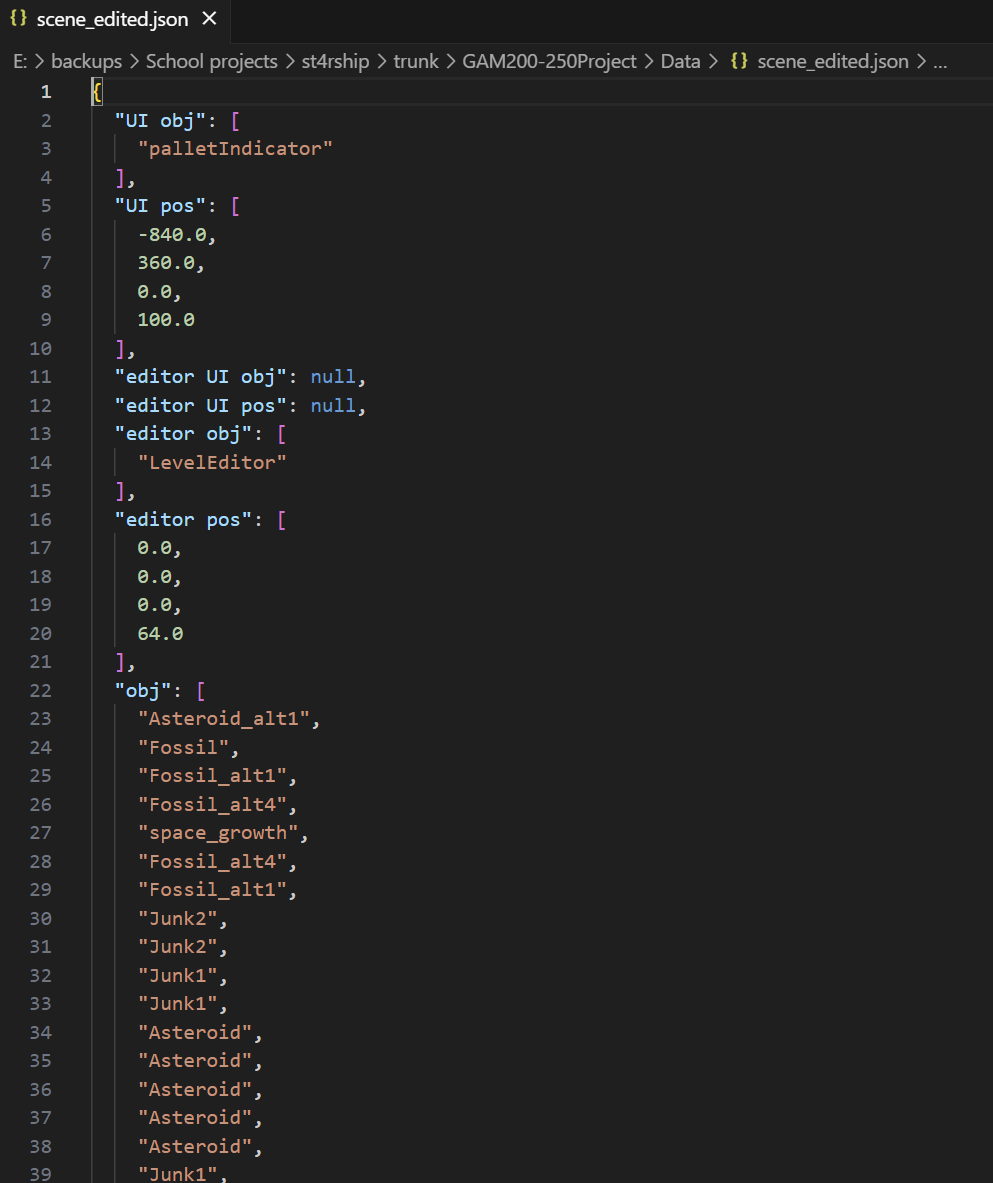Click scene_edited.json in the breadcrumb path

pyautogui.click(x=832, y=62)
